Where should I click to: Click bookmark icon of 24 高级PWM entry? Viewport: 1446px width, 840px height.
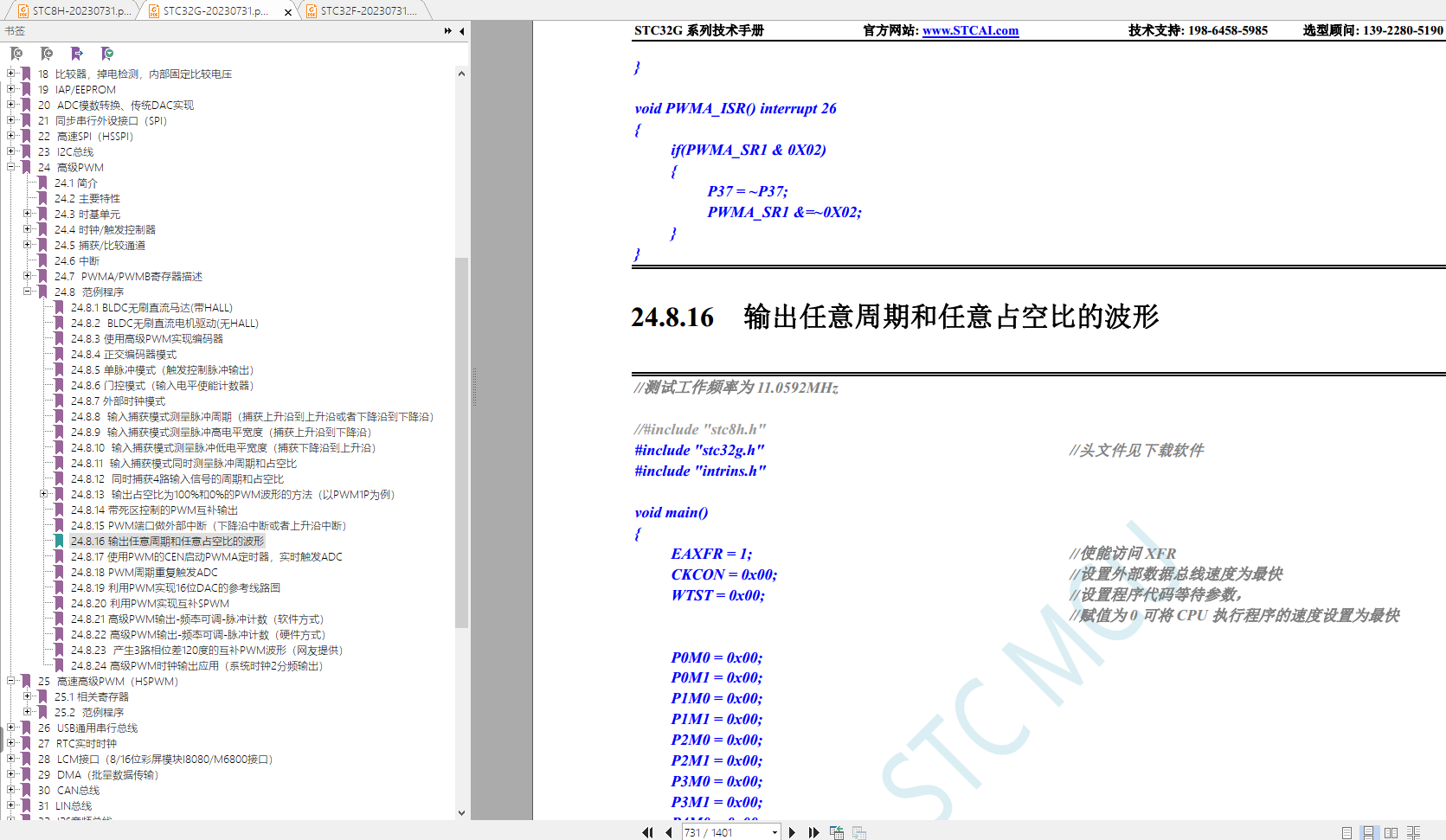coord(26,167)
